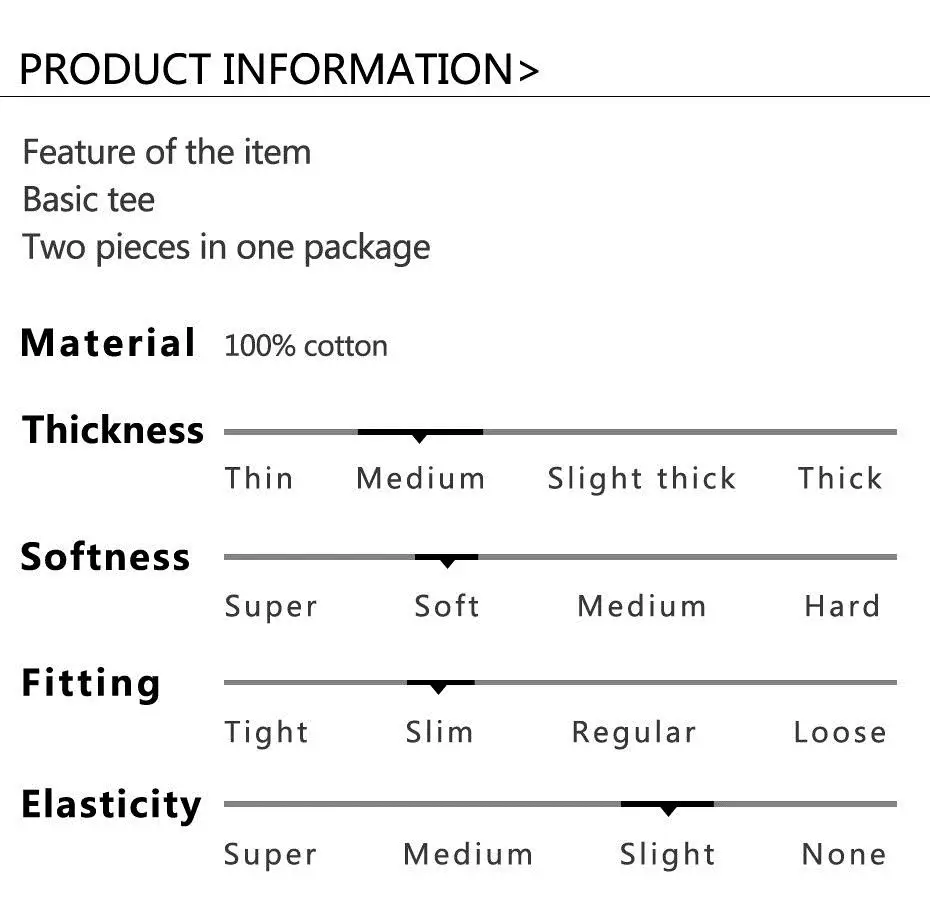Image resolution: width=930 pixels, height=900 pixels.
Task: Select the Slight thick label
Action: (x=641, y=479)
